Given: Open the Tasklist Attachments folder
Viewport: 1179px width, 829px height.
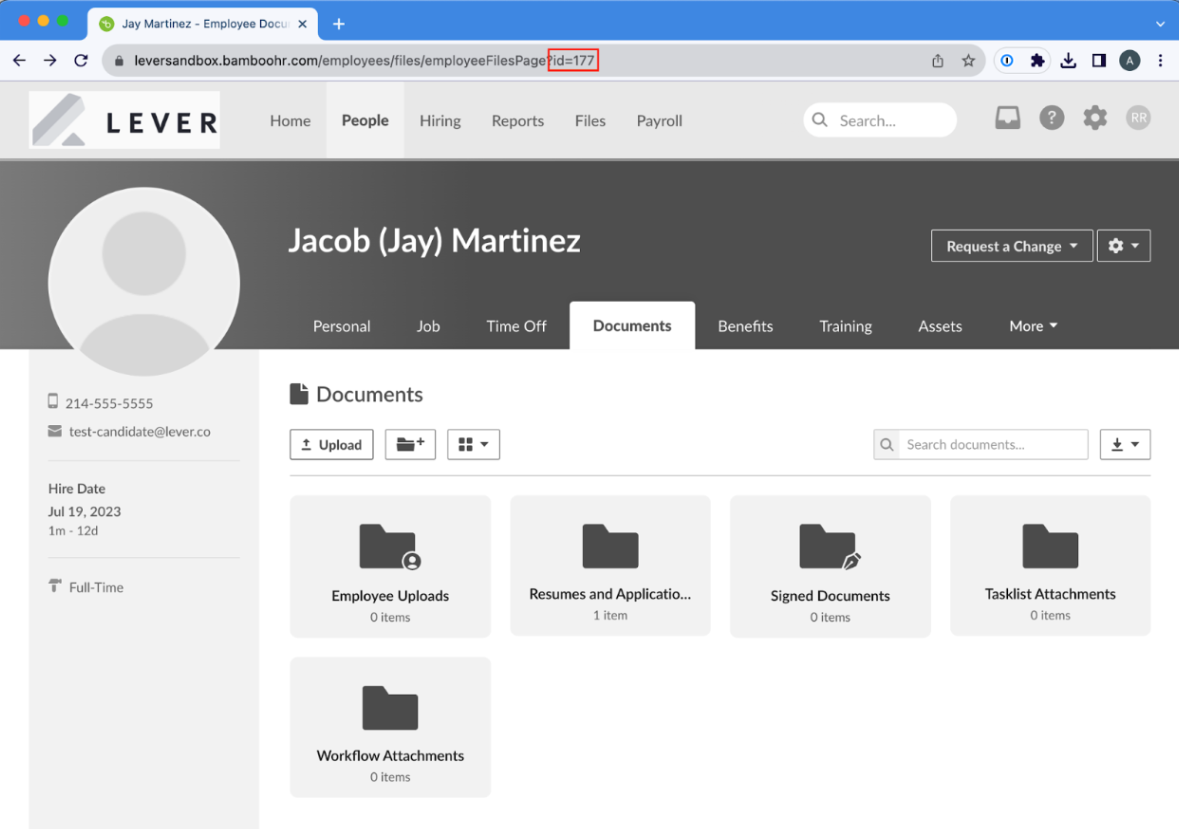Looking at the screenshot, I should pos(1050,565).
